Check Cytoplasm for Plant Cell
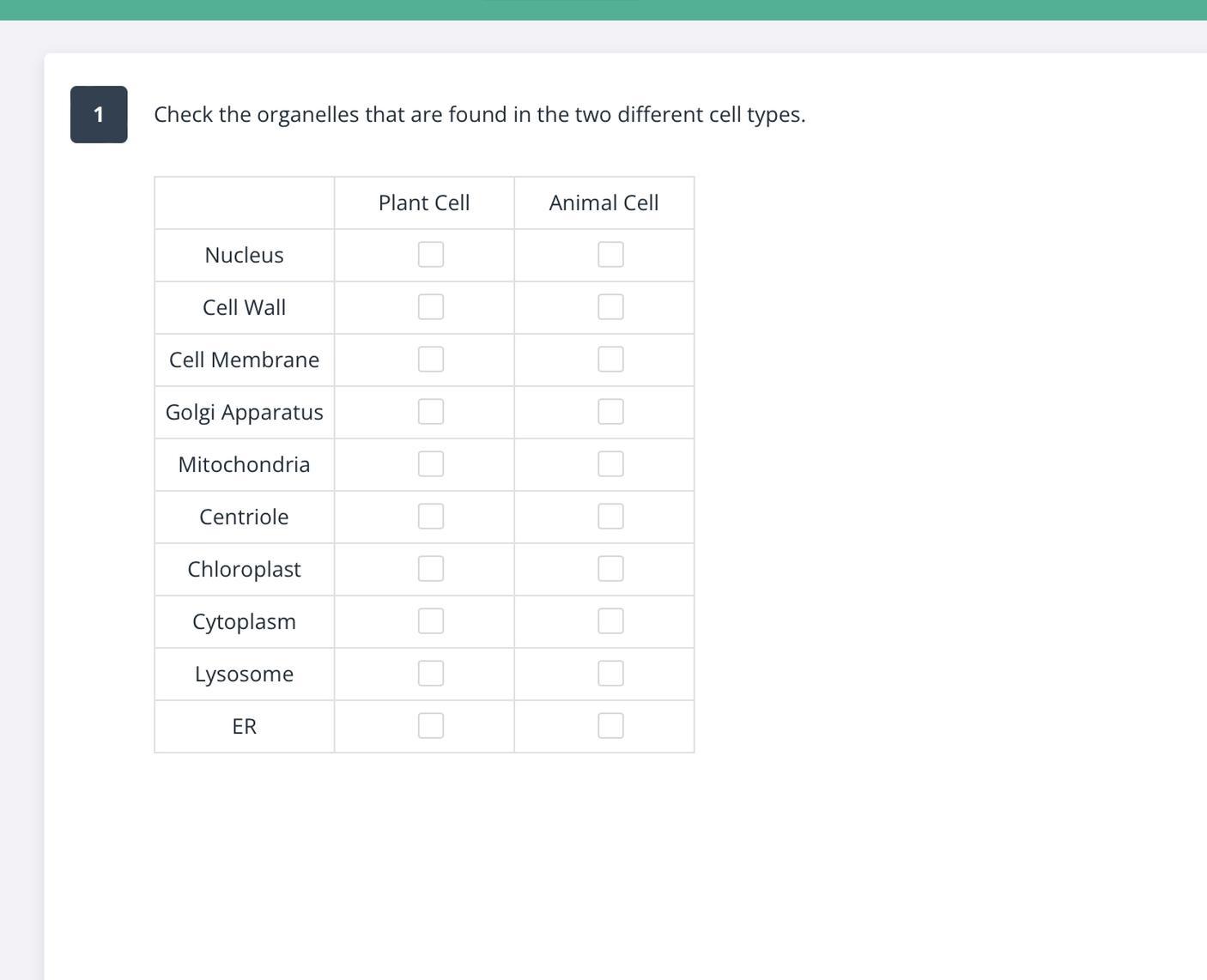 (x=431, y=621)
